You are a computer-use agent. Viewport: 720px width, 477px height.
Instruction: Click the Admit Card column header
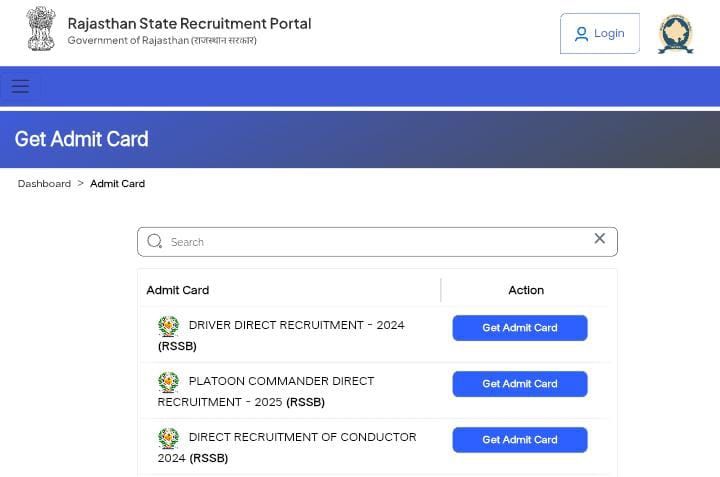coord(178,290)
